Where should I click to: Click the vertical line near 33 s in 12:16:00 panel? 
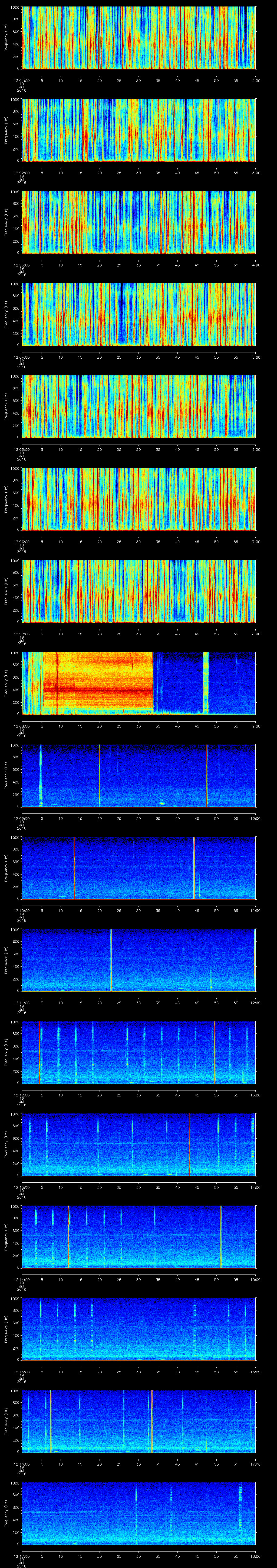[x=151, y=1421]
